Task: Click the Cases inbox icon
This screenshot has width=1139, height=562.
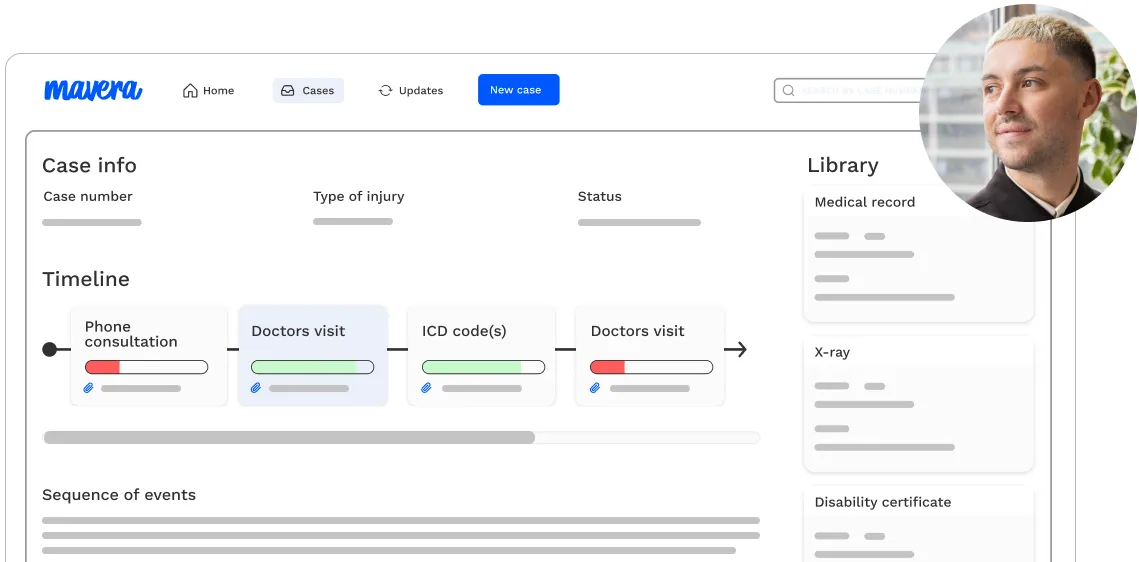Action: [288, 91]
